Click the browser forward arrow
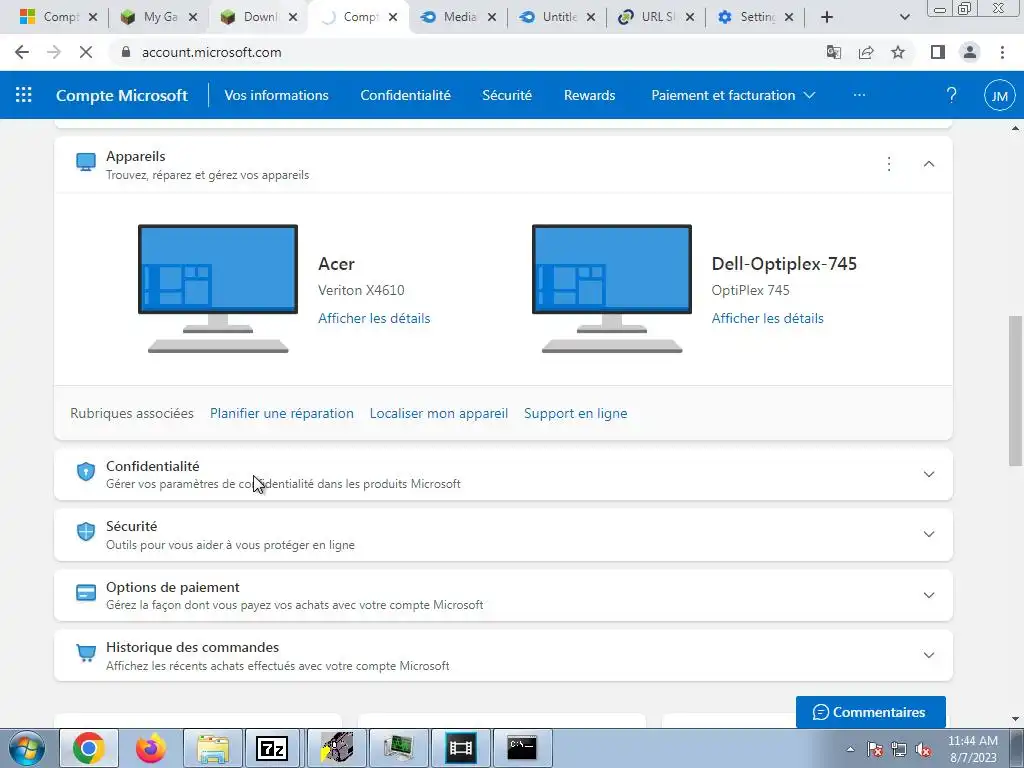The width and height of the screenshot is (1024, 768). [x=54, y=52]
